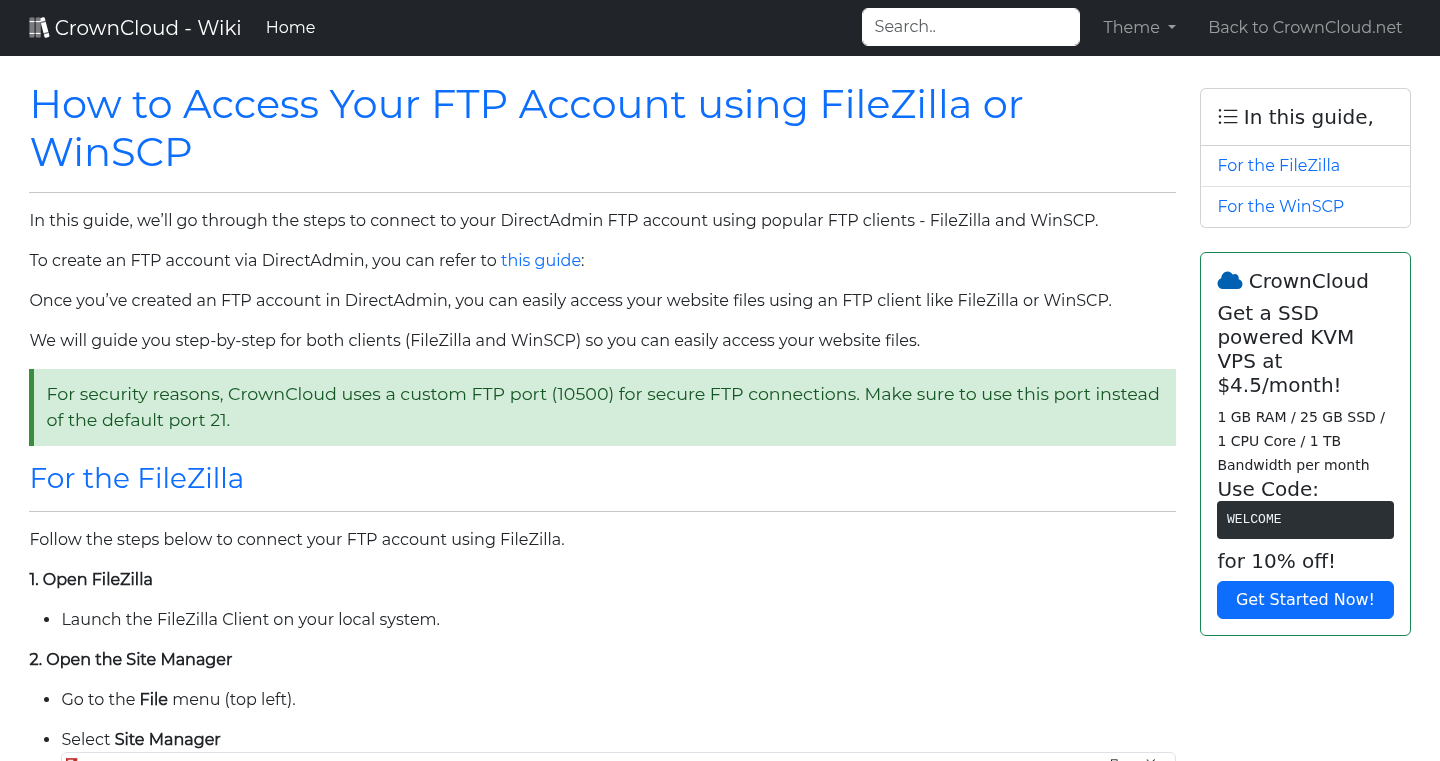Click the green security notice about port 10500
This screenshot has width=1440, height=761.
point(602,407)
